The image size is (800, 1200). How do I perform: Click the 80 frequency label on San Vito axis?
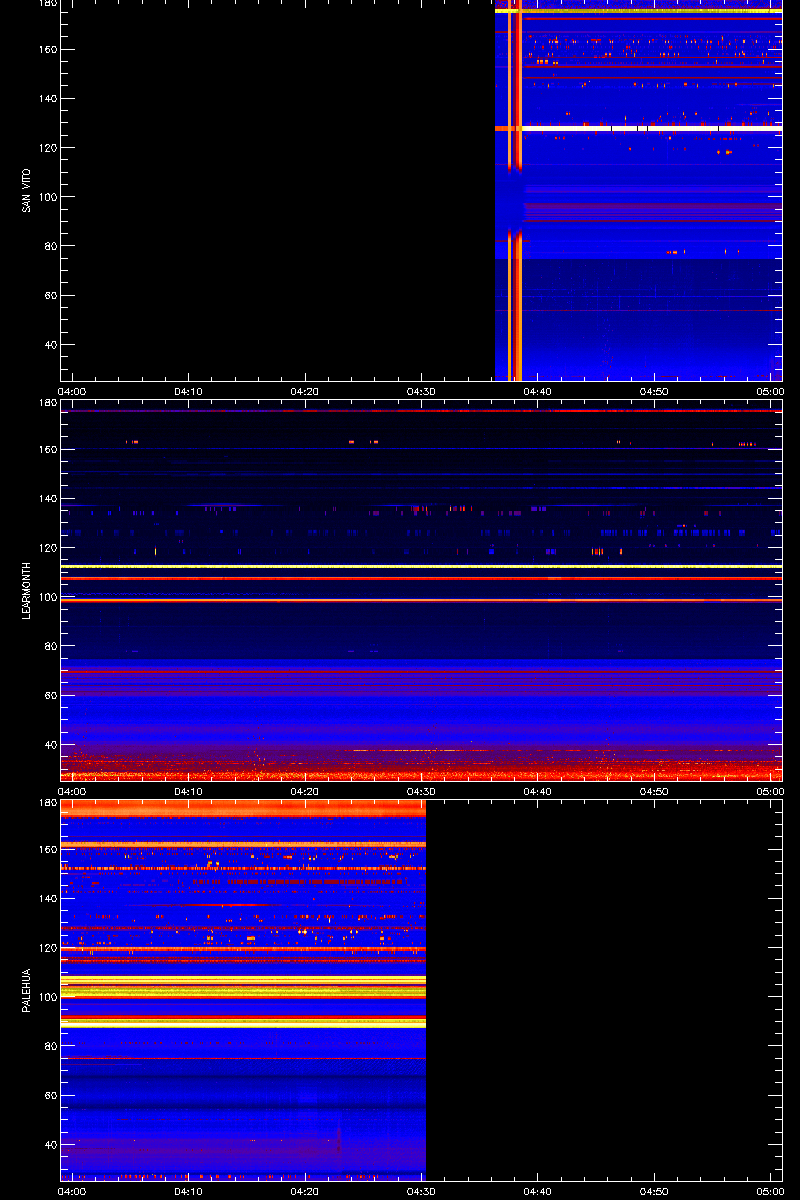(51, 246)
